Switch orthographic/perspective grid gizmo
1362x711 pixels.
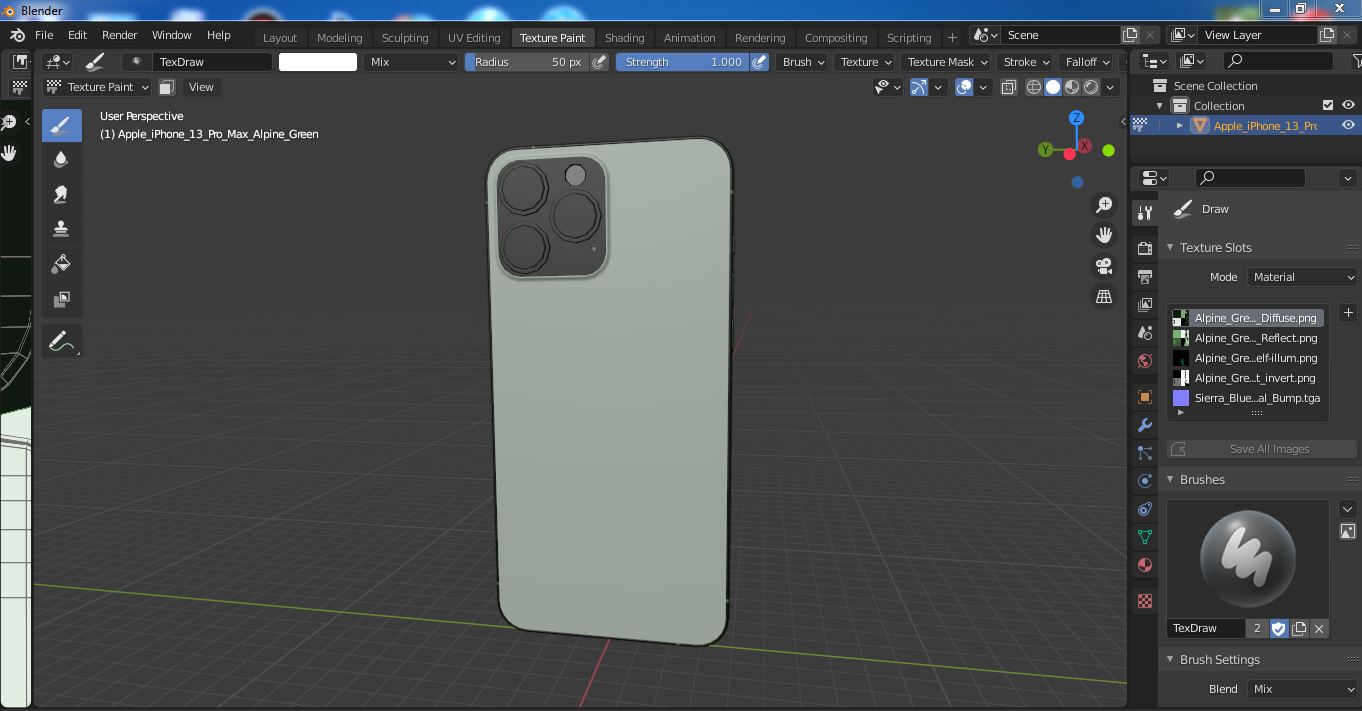pyautogui.click(x=1104, y=297)
